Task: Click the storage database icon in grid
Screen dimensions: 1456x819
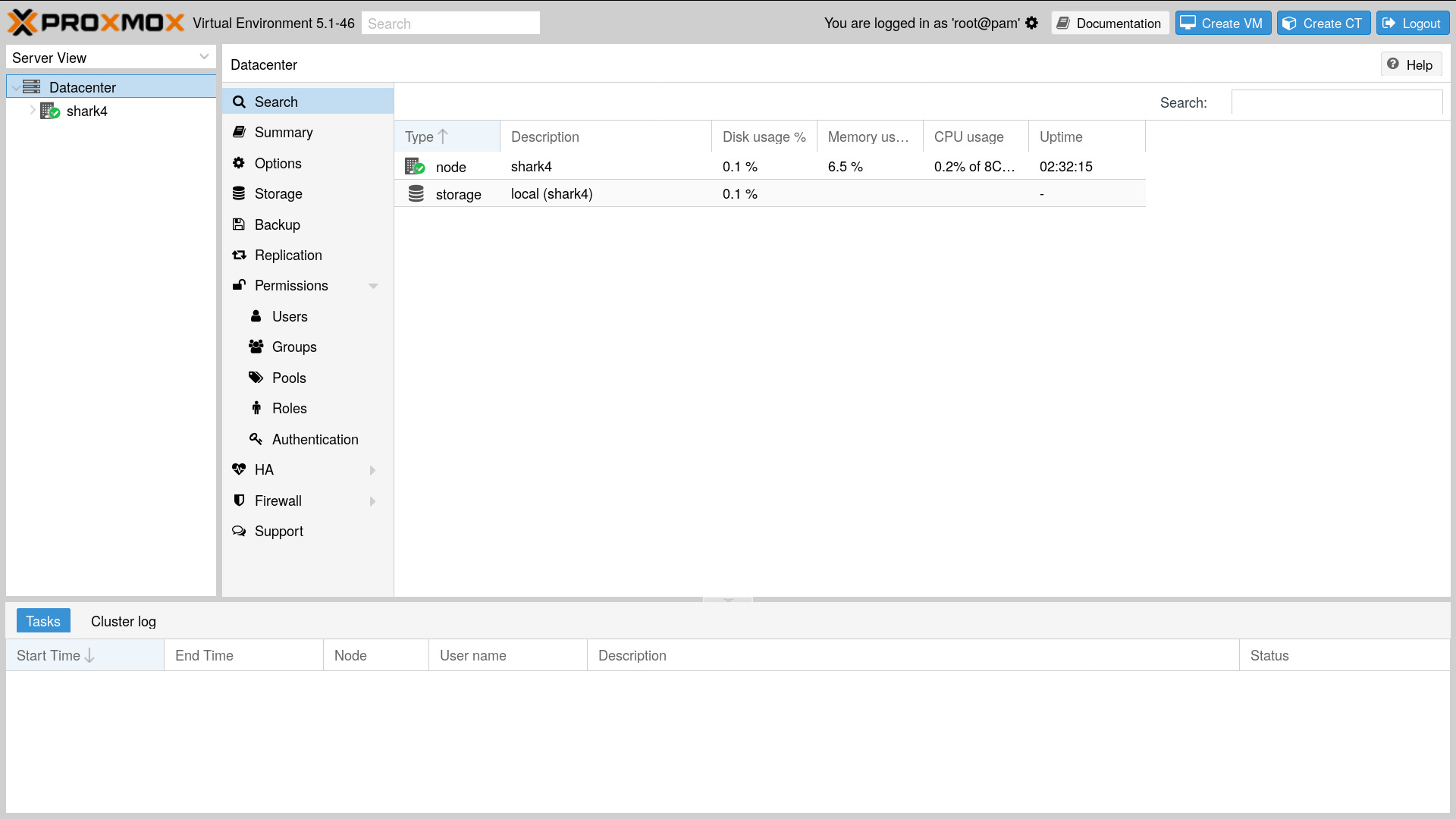Action: pyautogui.click(x=416, y=194)
